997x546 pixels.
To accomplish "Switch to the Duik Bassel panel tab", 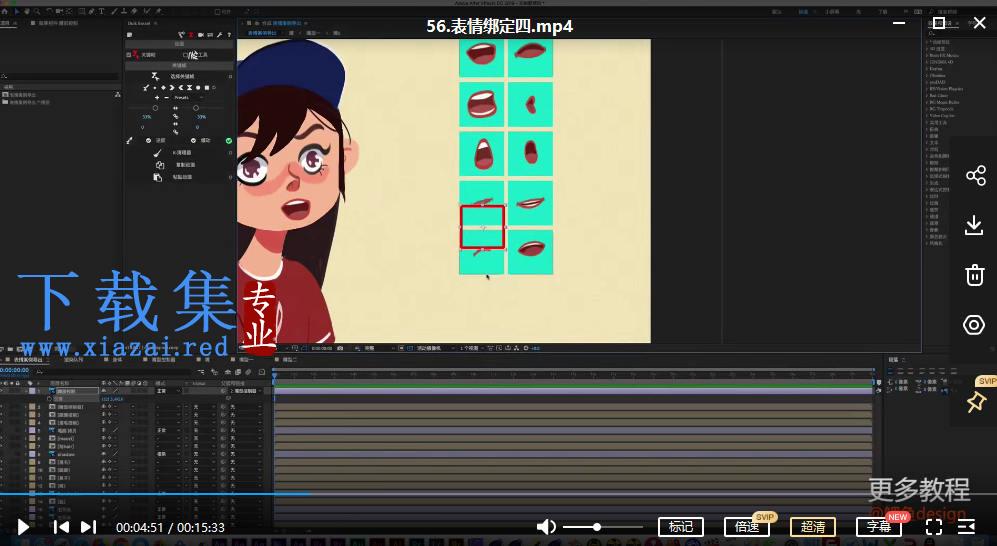I will pyautogui.click(x=139, y=24).
